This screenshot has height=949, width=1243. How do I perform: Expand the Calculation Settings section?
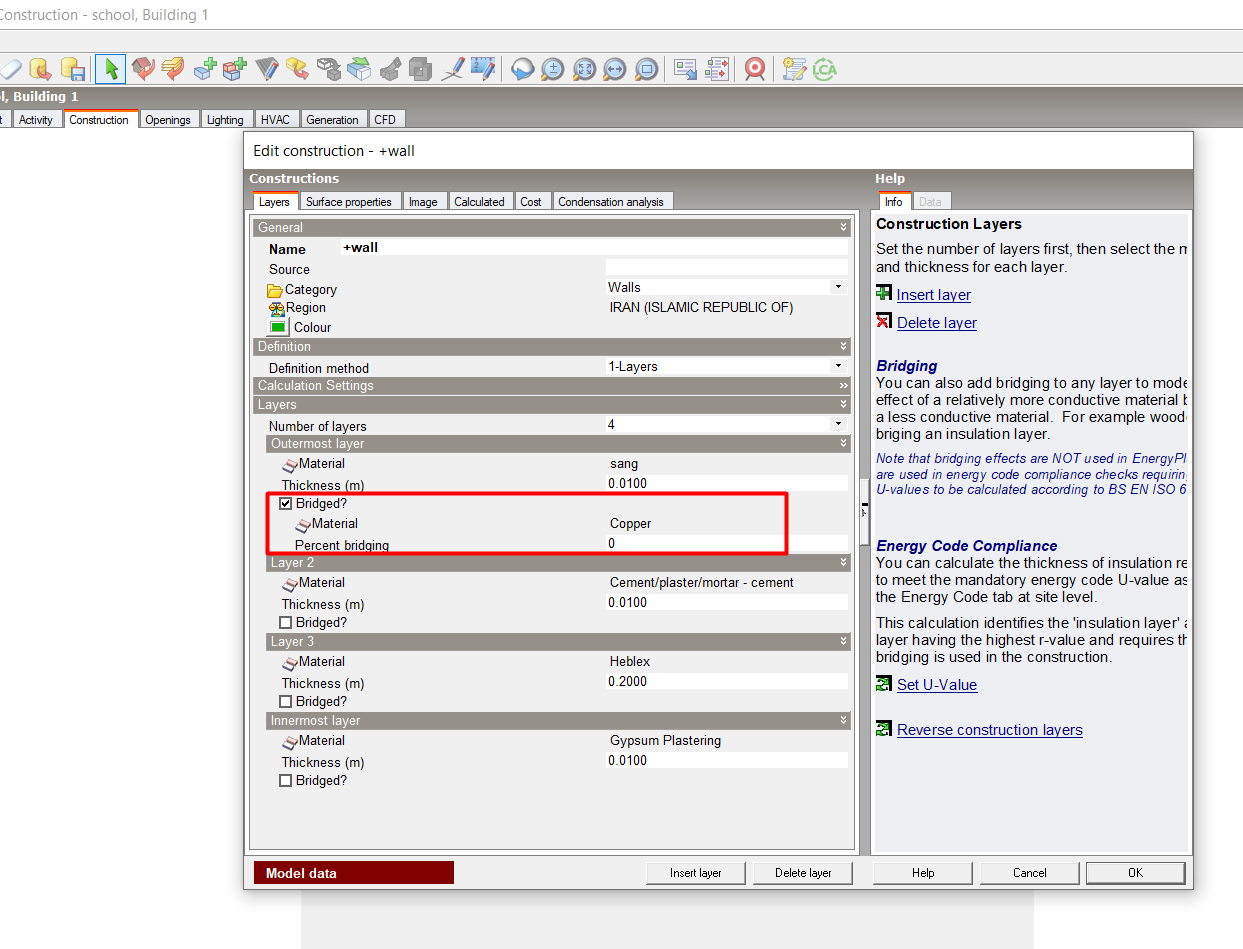pos(843,386)
